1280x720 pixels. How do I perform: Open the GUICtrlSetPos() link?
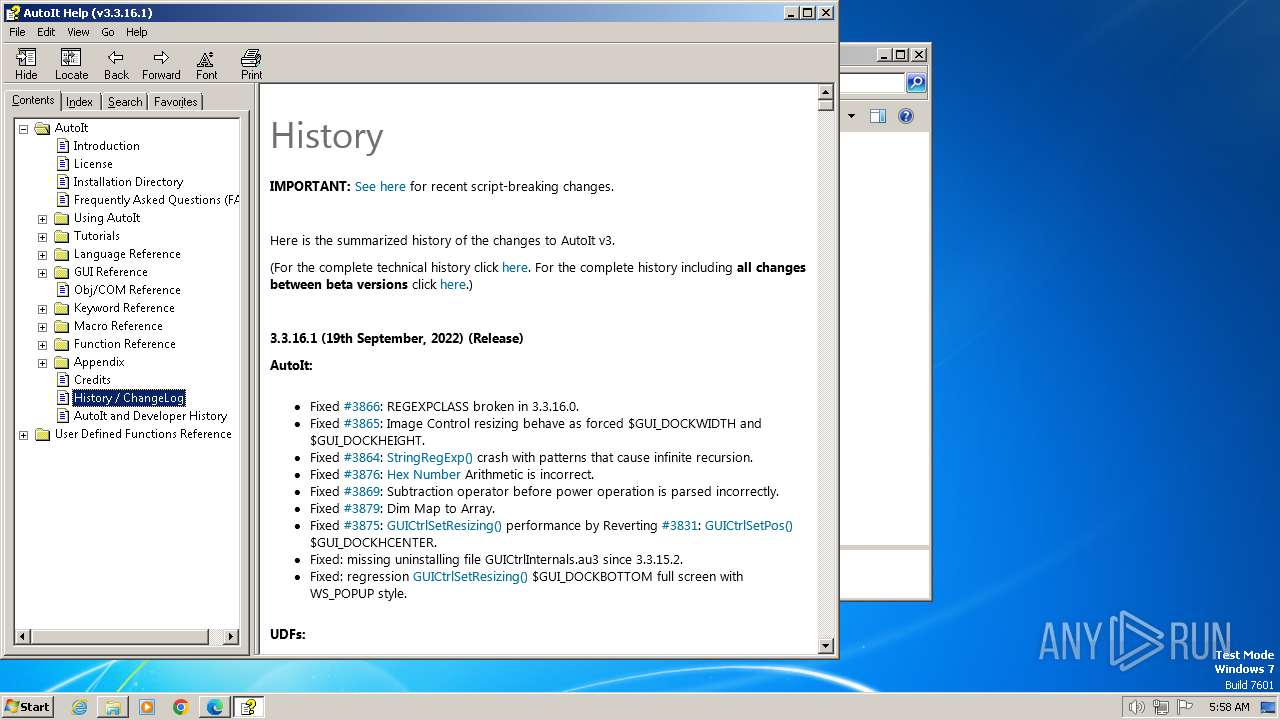(749, 525)
